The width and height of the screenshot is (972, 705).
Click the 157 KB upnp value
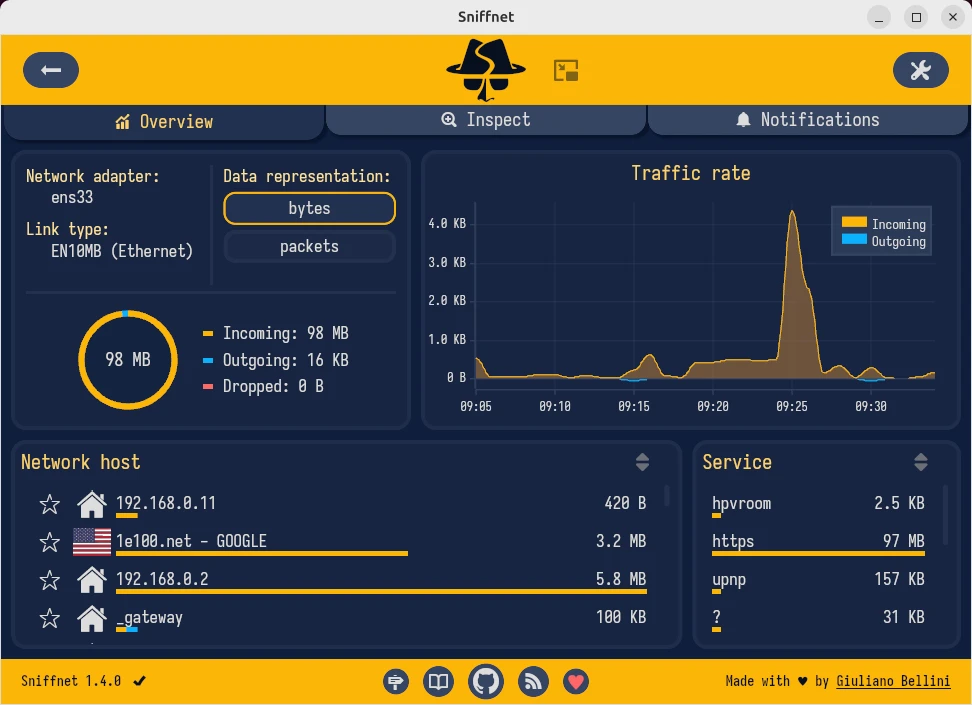pos(899,579)
